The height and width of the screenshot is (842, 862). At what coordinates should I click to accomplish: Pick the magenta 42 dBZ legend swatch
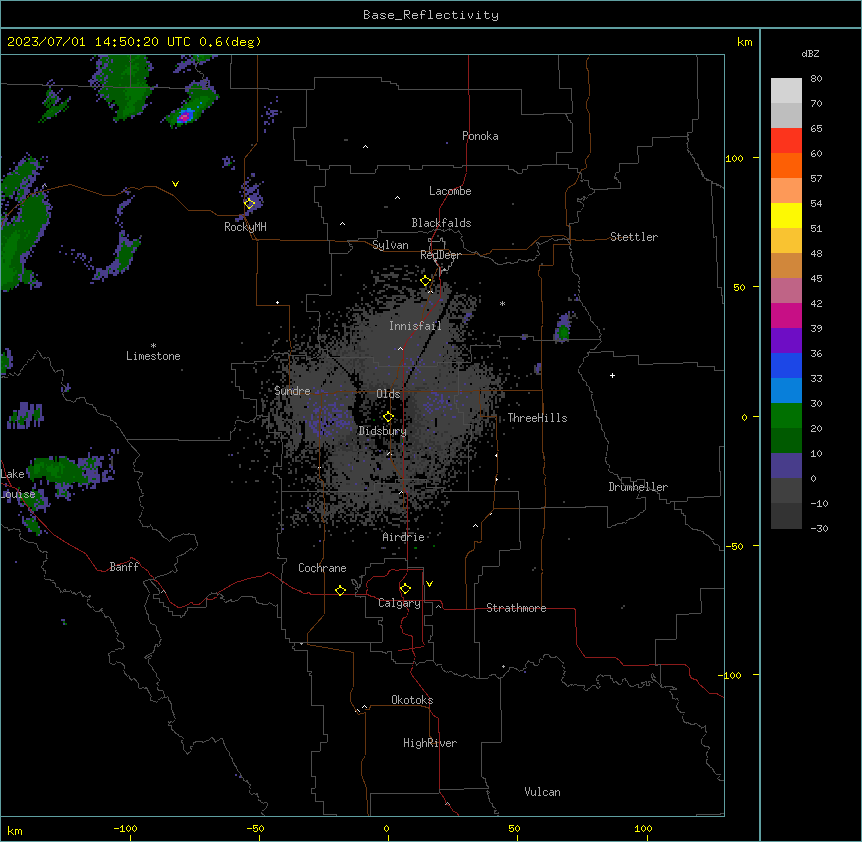(786, 315)
